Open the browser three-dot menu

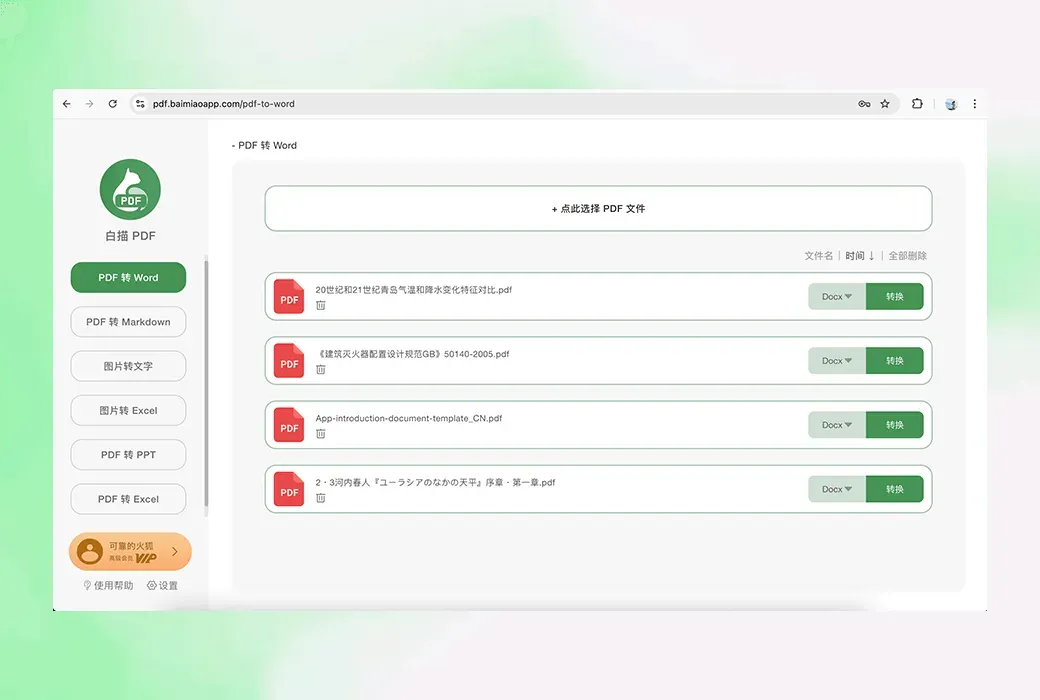click(x=974, y=104)
